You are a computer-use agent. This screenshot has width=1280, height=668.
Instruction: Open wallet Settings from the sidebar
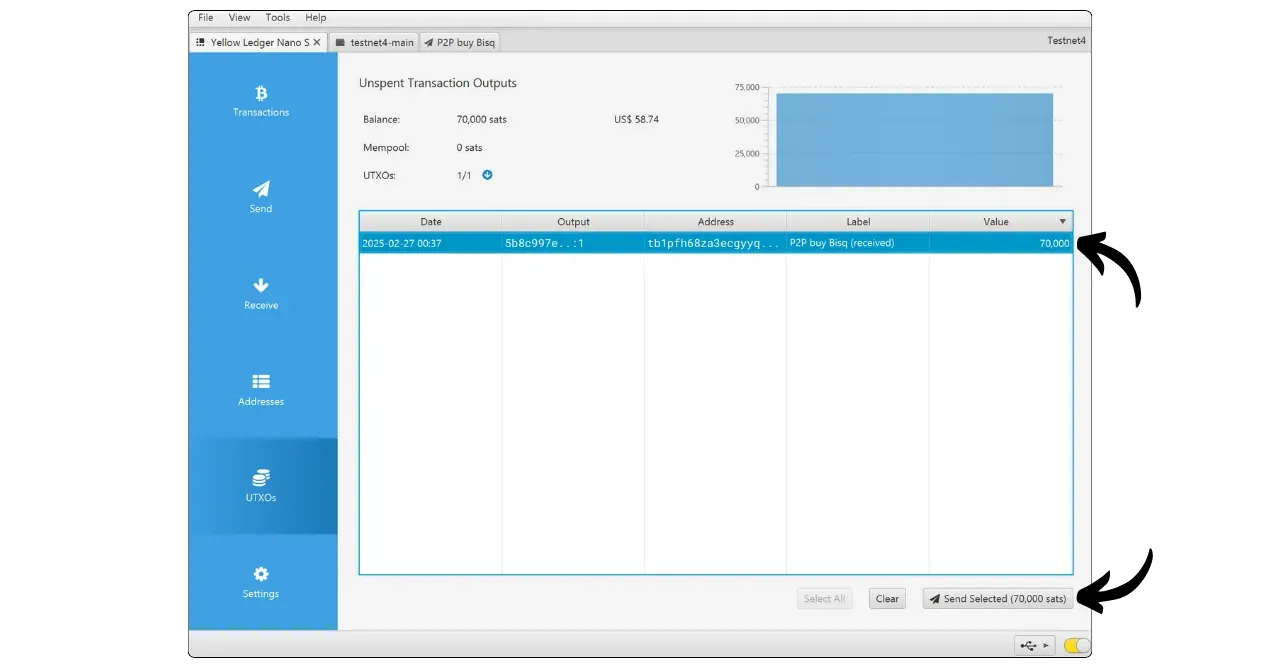(261, 582)
